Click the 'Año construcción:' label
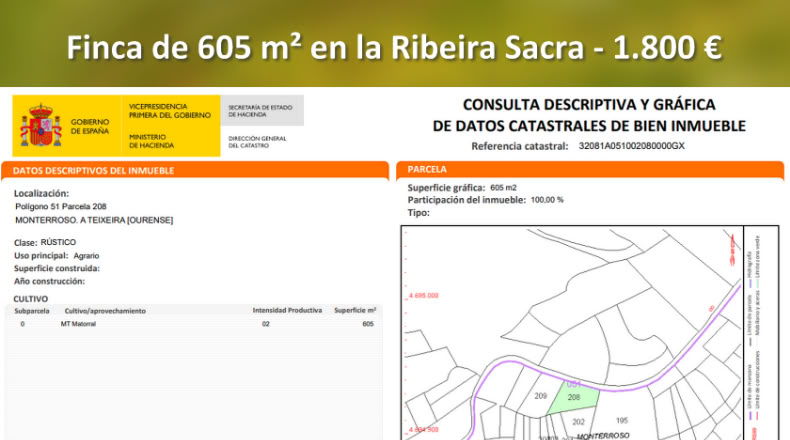The width and height of the screenshot is (790, 440). click(49, 281)
